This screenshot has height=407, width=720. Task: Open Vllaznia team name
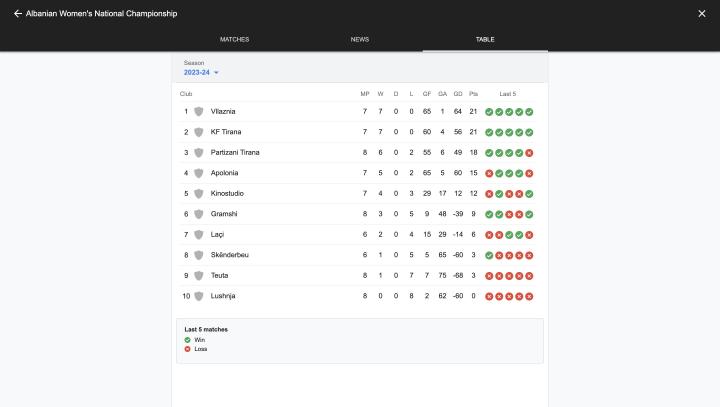click(223, 112)
